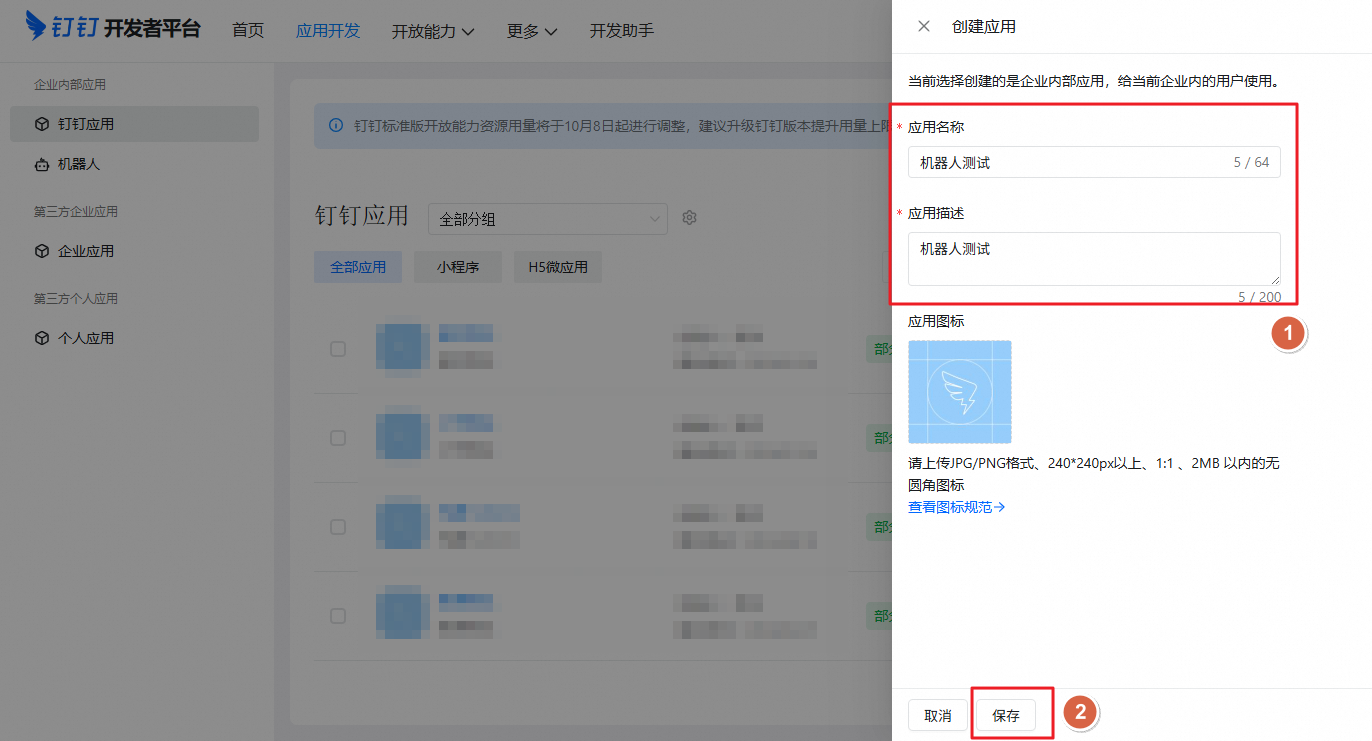Check the checkbox of the first app row
The image size is (1372, 741).
(x=337, y=348)
